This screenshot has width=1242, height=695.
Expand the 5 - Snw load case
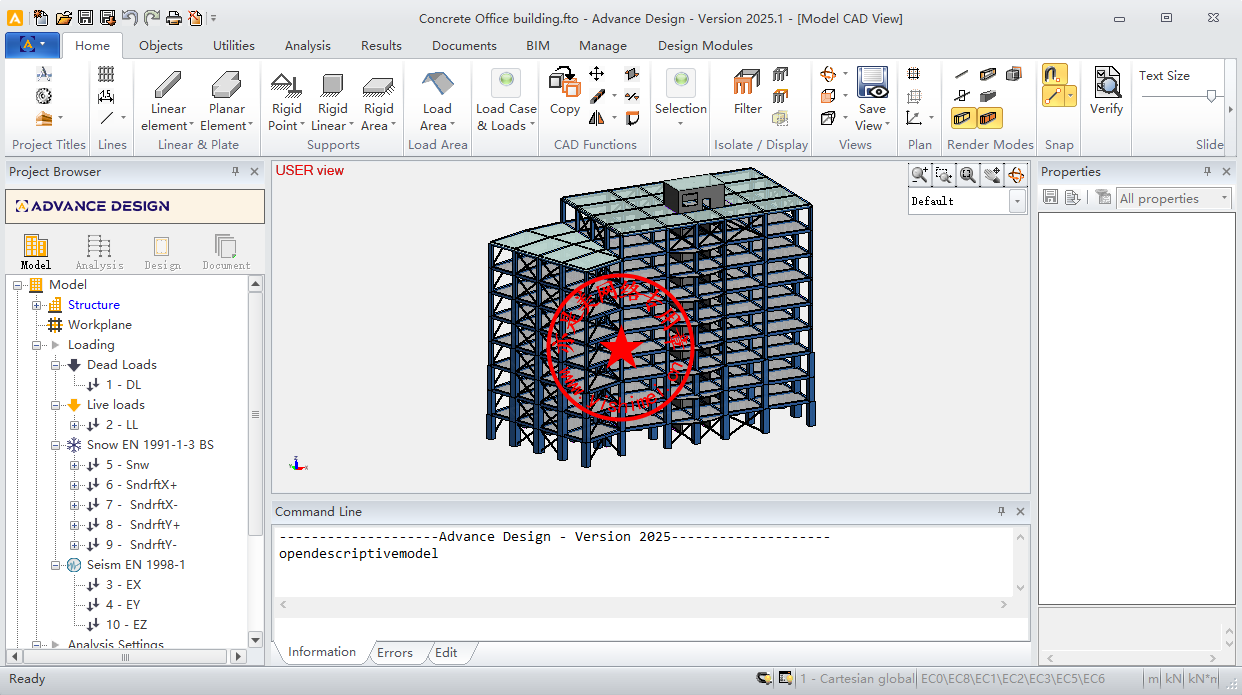coord(74,465)
